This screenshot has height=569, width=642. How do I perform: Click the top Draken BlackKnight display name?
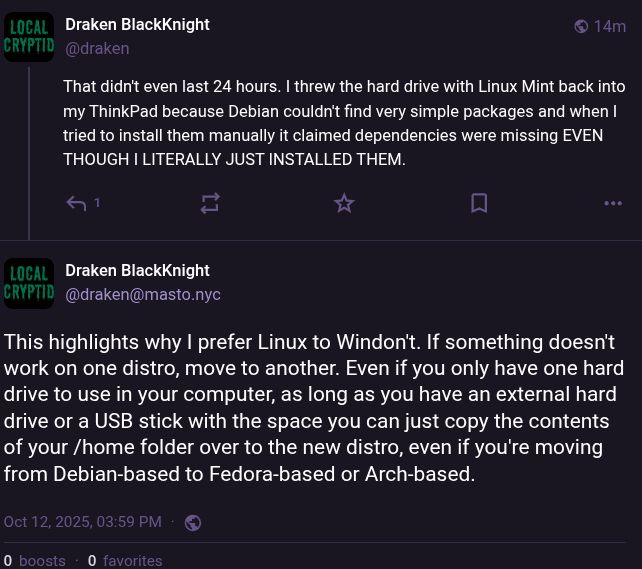tap(137, 24)
